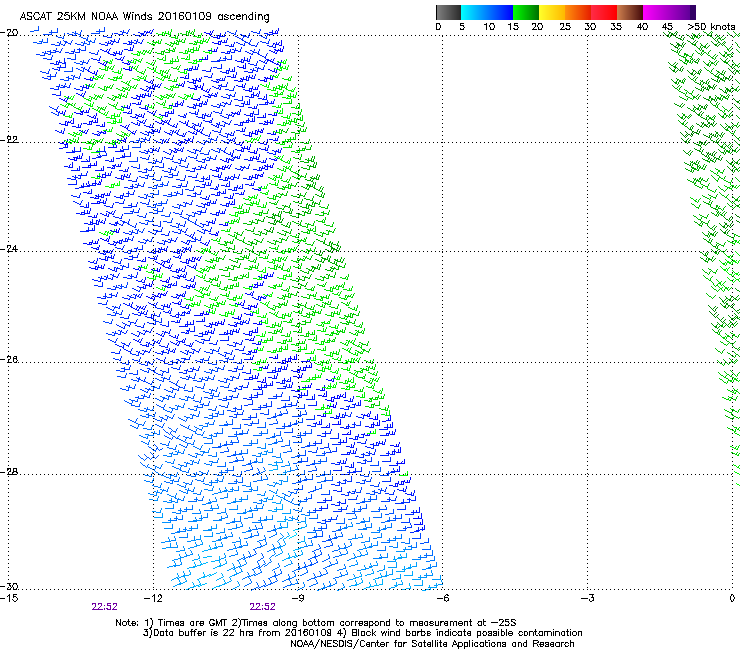Click the cyan 5–10 knots color scale segment
This screenshot has height=650, width=740.
click(474, 12)
